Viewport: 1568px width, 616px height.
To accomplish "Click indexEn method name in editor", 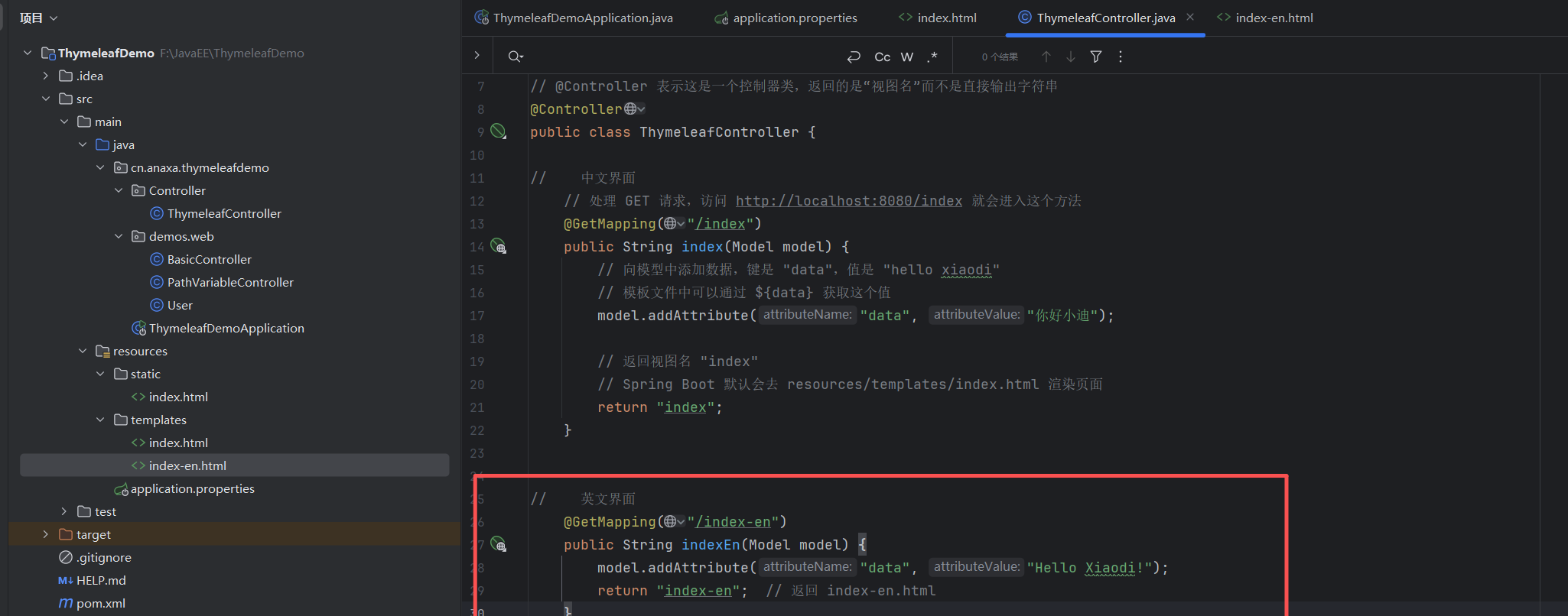I will tap(711, 544).
